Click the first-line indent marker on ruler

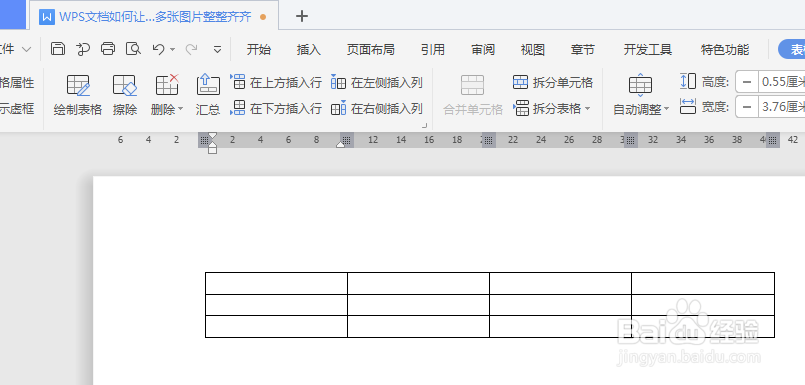point(213,136)
